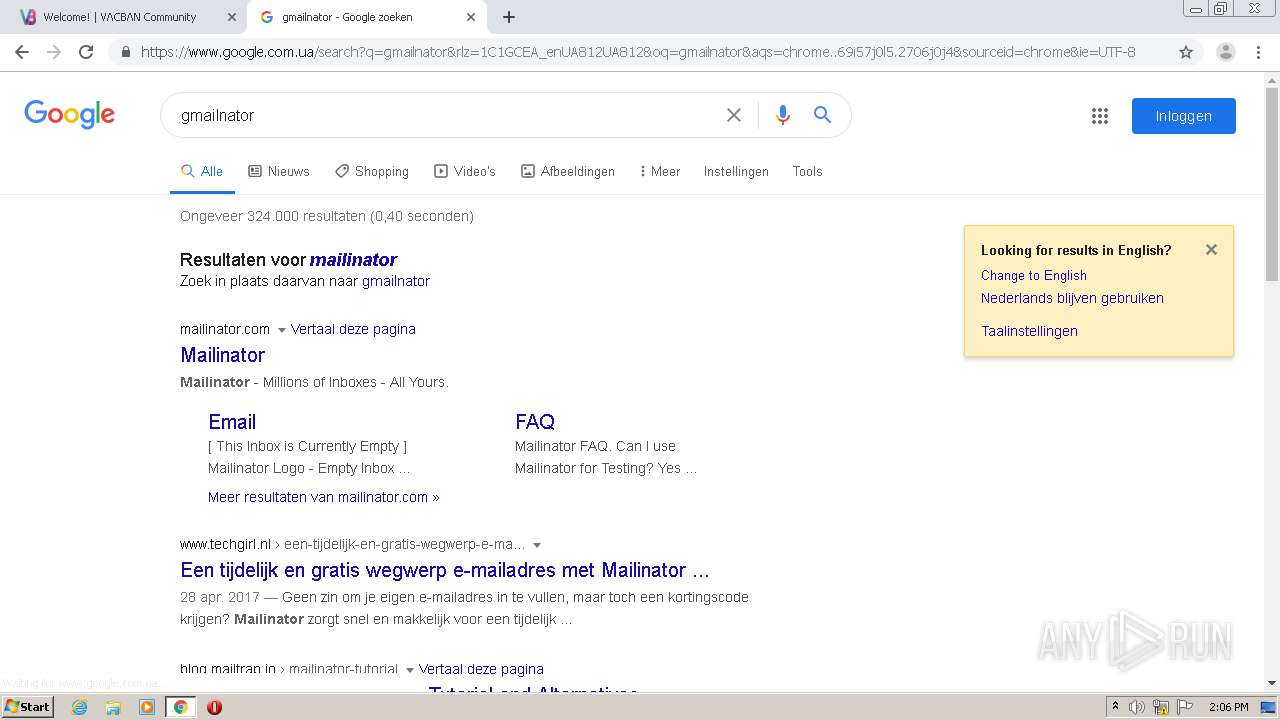This screenshot has width=1280, height=720.
Task: Close the language suggestion box
Action: pos(1211,250)
